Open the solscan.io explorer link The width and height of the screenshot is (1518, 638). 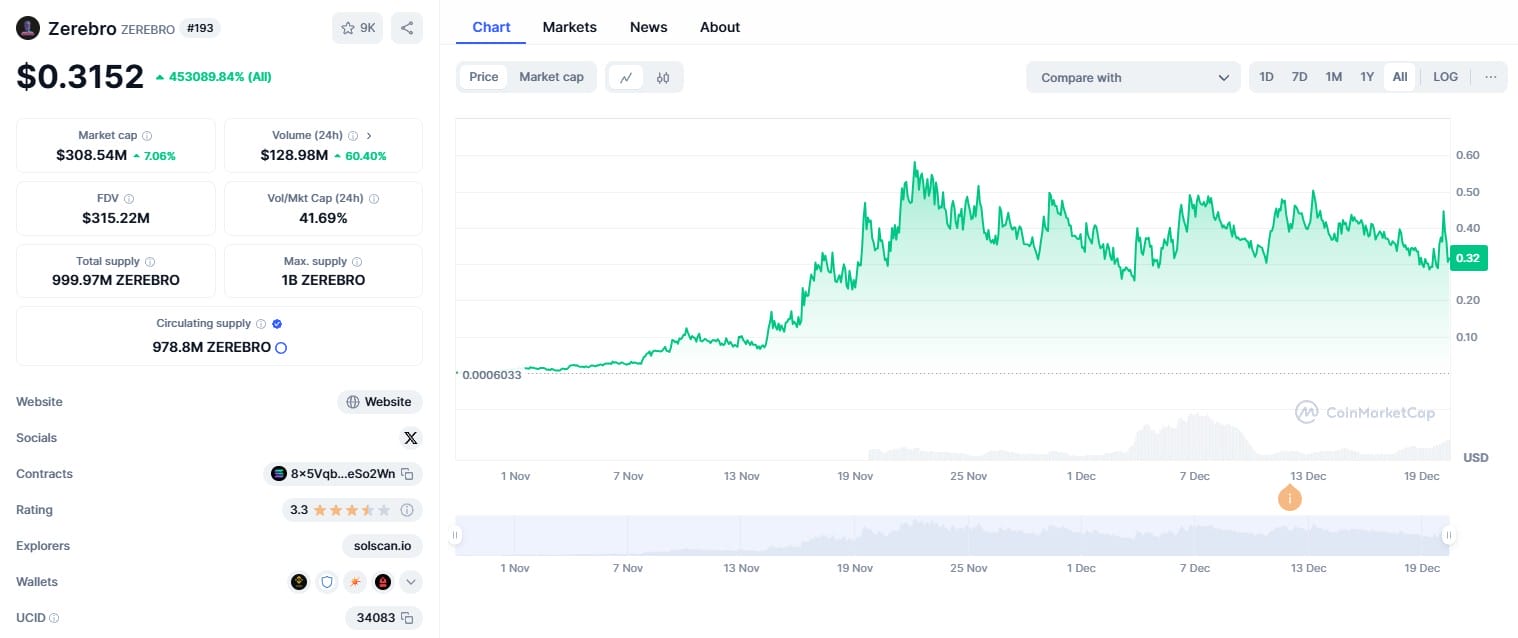[382, 546]
